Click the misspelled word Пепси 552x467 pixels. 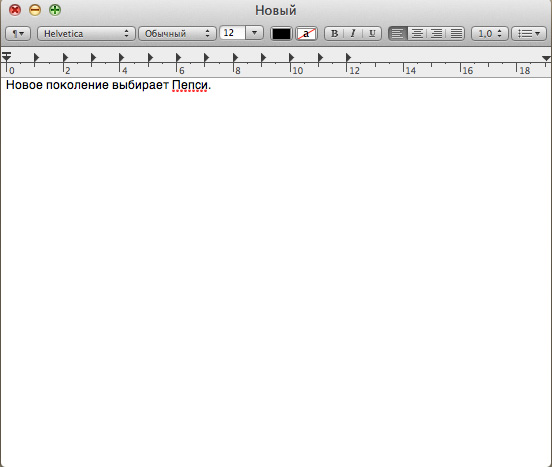(190, 85)
